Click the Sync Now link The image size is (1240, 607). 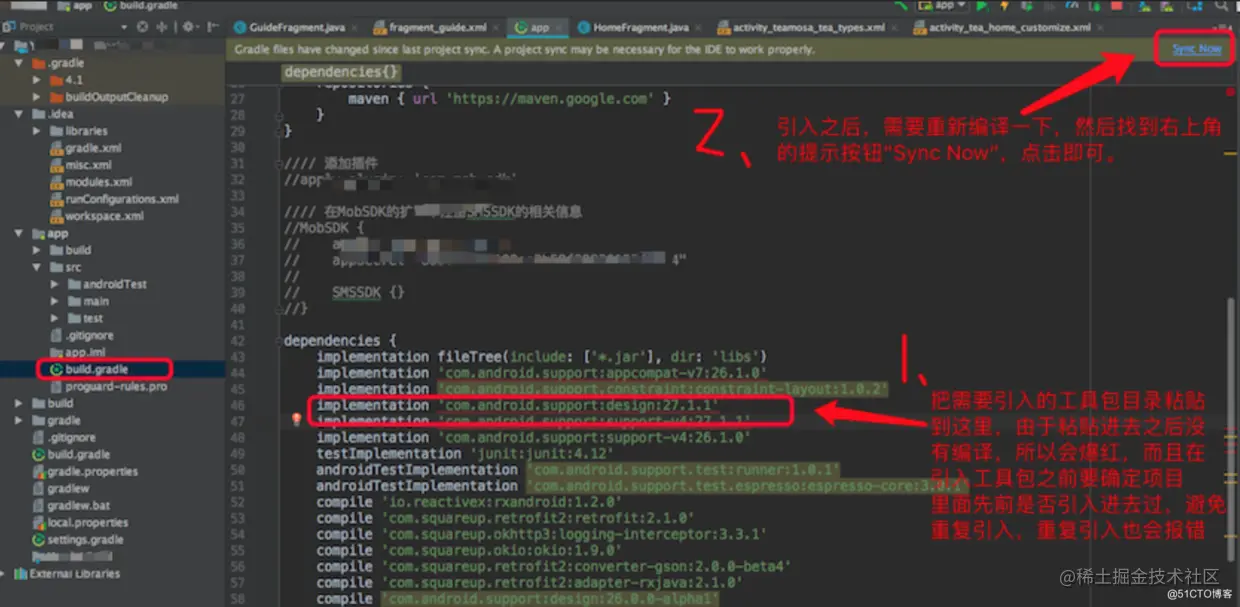(x=1196, y=49)
